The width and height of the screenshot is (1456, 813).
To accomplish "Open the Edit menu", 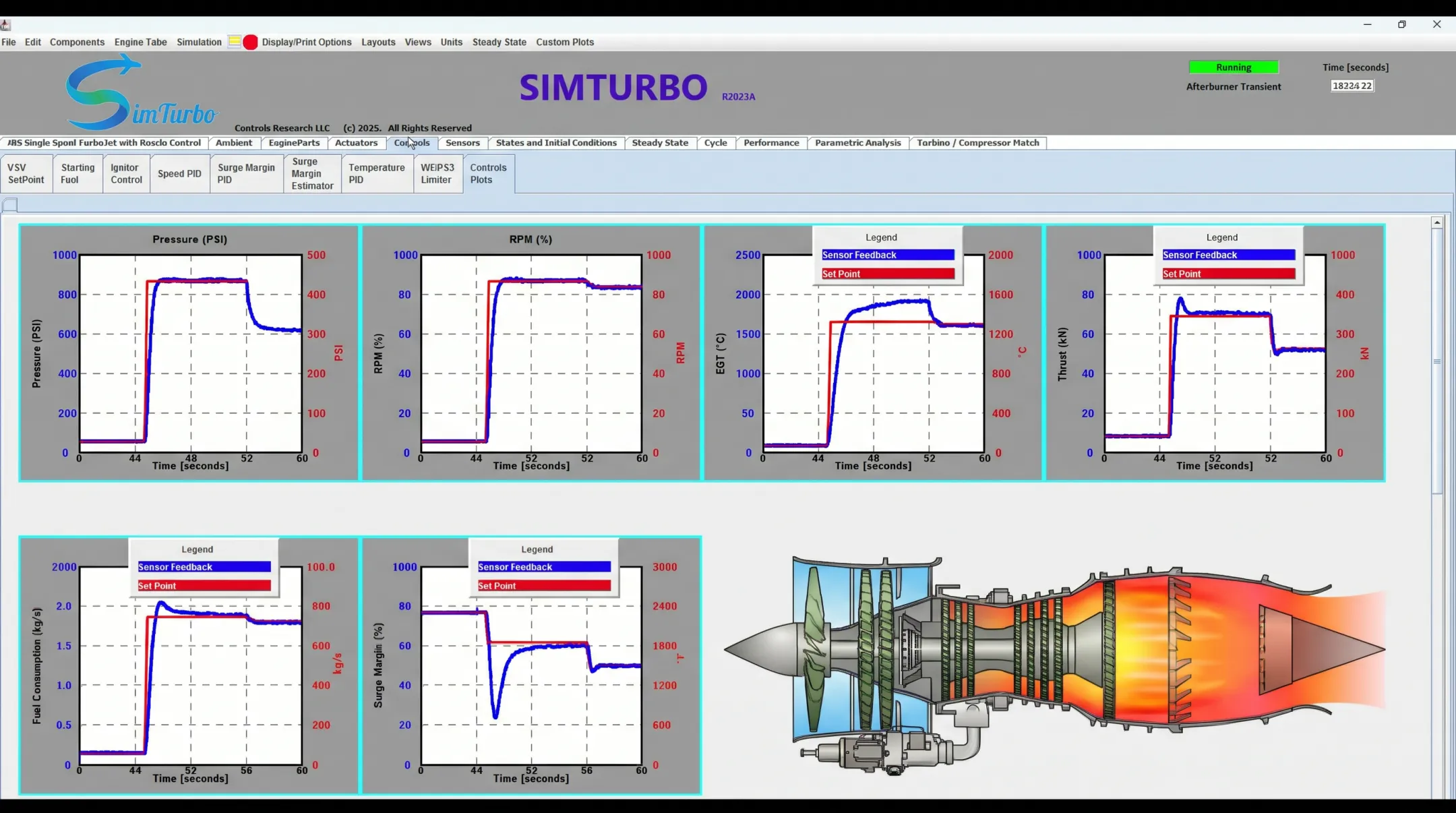I will (x=33, y=42).
